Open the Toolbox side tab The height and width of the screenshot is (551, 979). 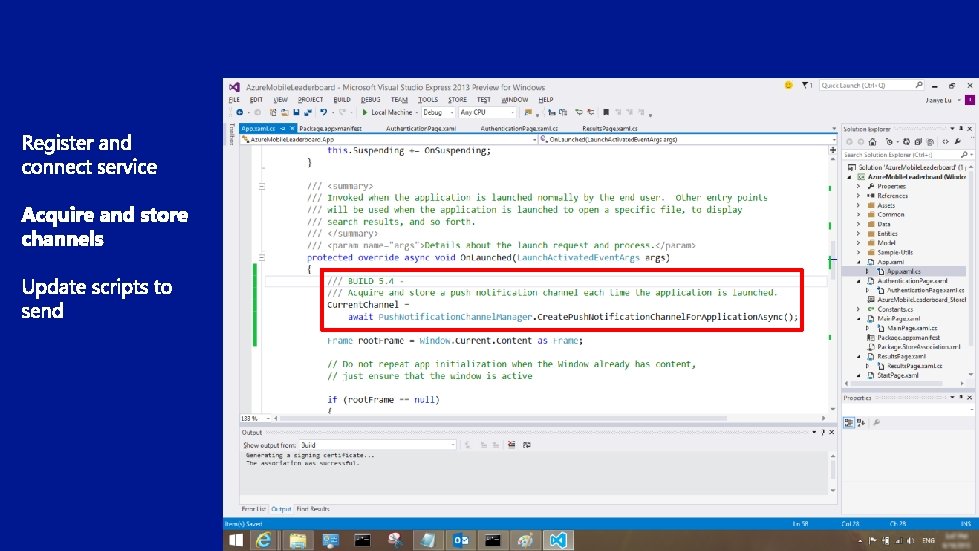click(x=232, y=134)
